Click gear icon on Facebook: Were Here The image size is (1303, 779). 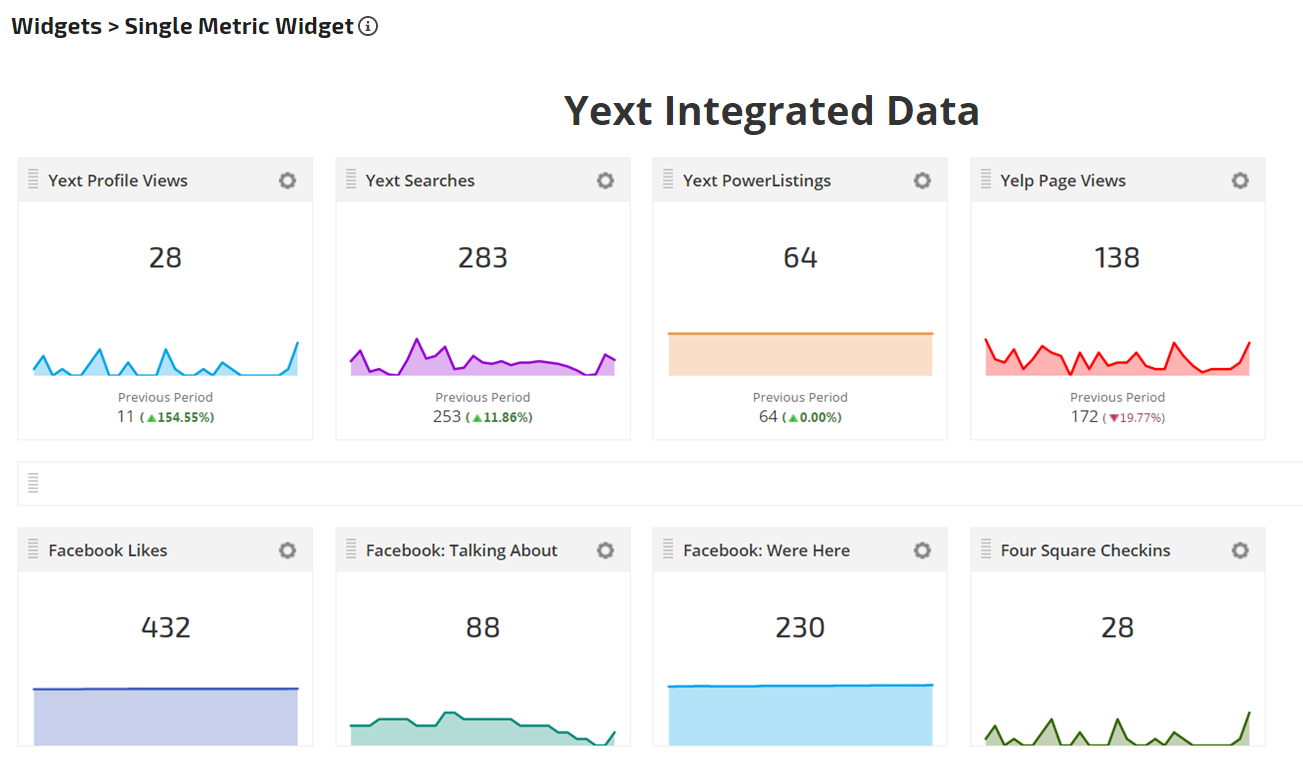(922, 551)
